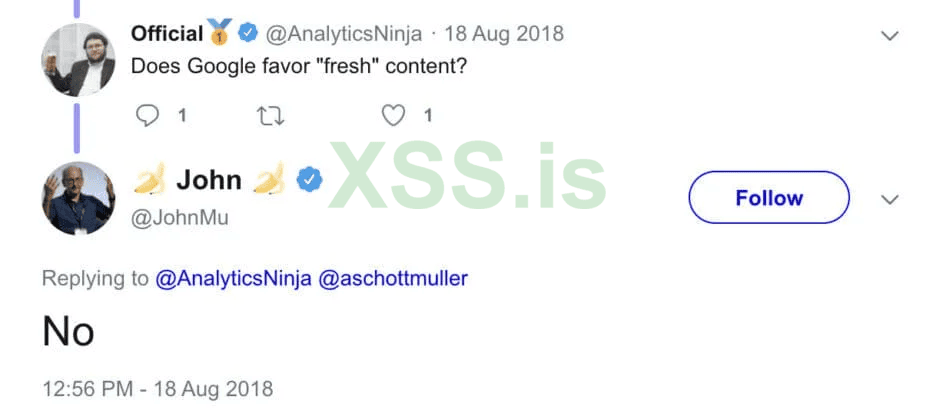Click the Official display name
Screen dimensions: 933x420
coord(167,34)
